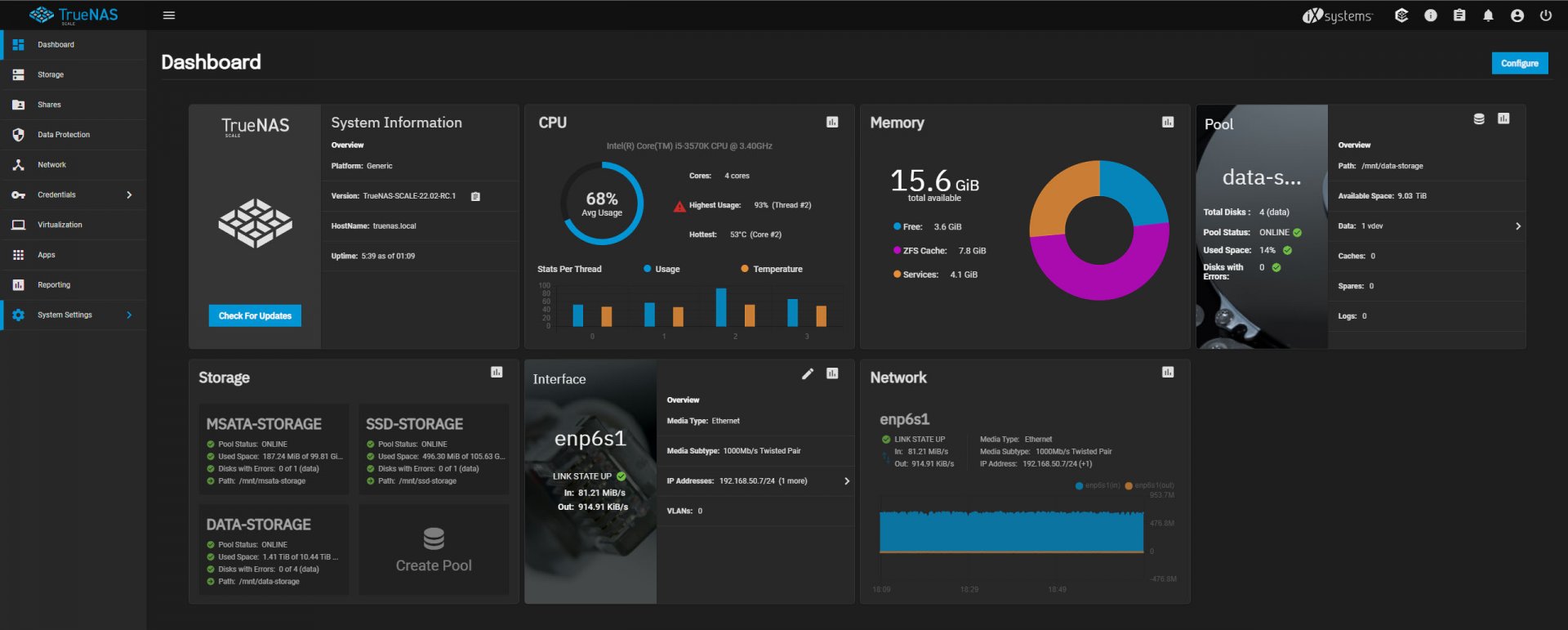Expand the IP Addresses row chevron
Screen dimensions: 1568x630
click(847, 481)
